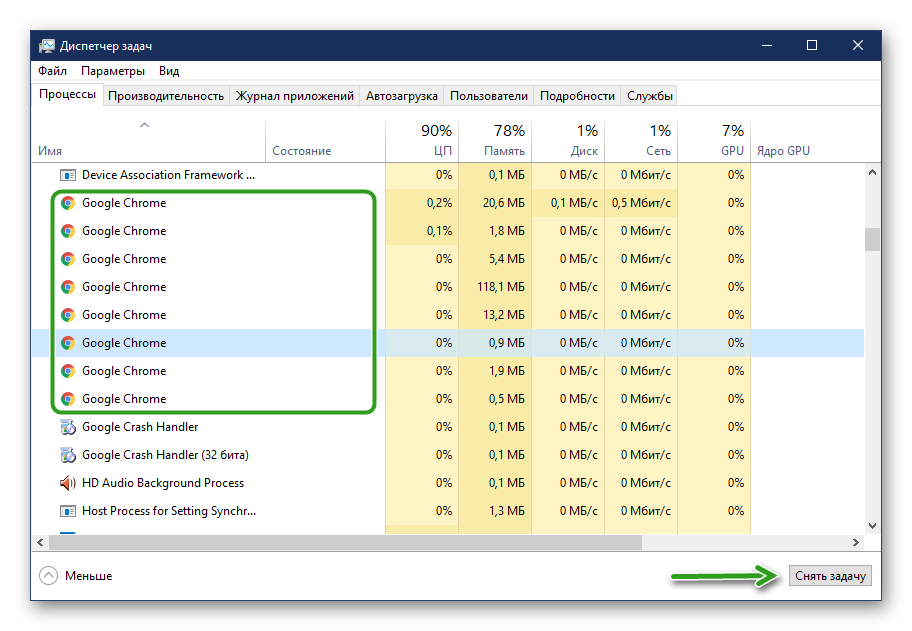Click the sort arrow above Имя column
The width and height of the screenshot is (912, 631).
pyautogui.click(x=144, y=126)
